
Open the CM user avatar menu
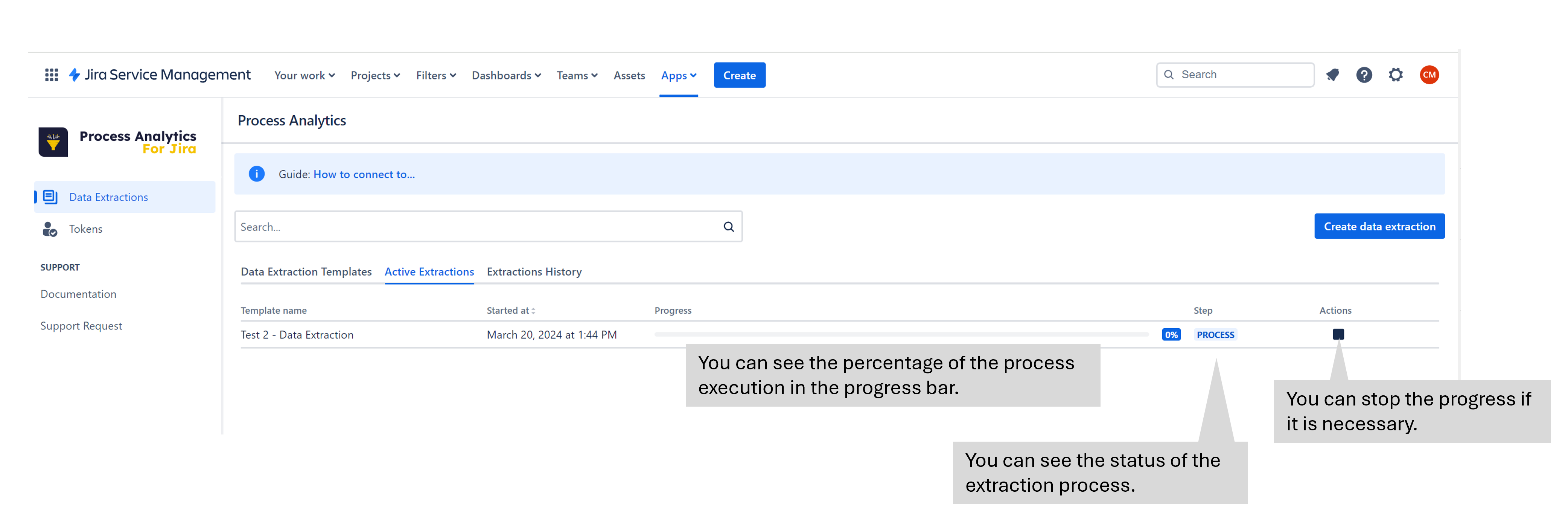(1429, 75)
